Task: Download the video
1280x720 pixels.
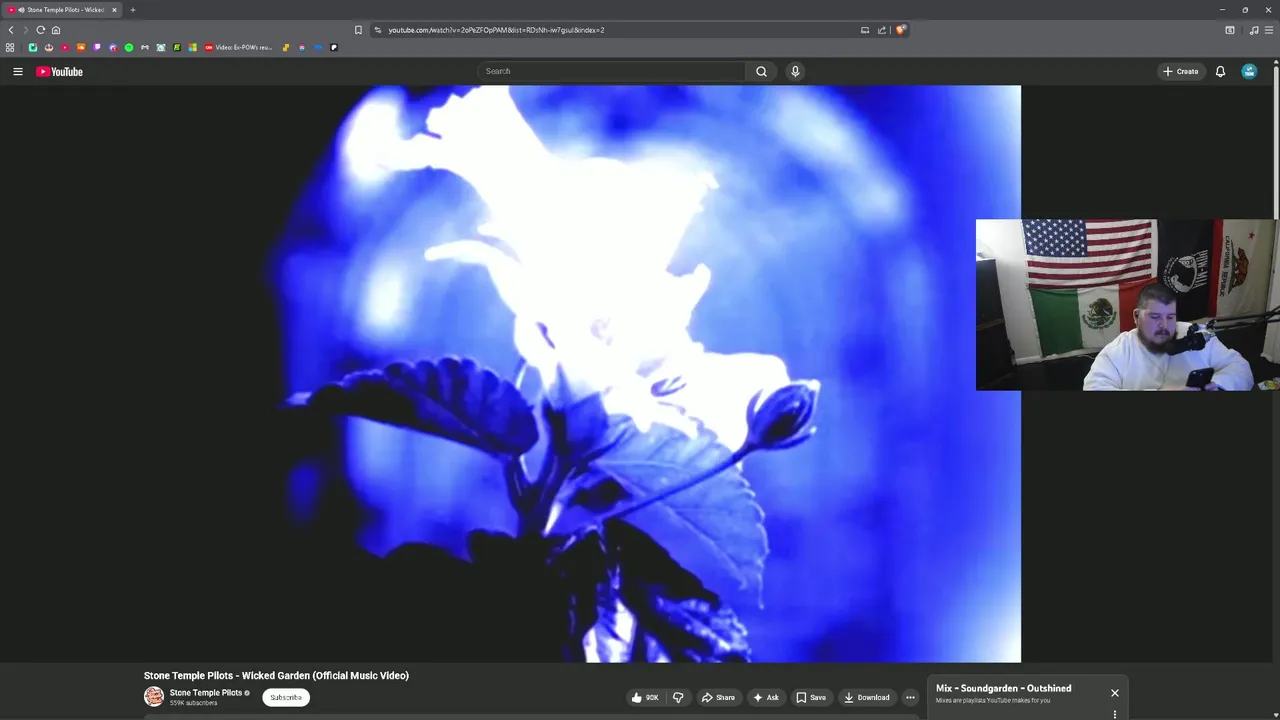Action: click(x=866, y=697)
